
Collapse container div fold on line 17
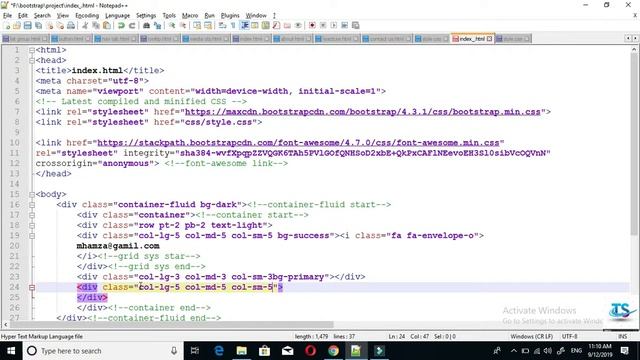32,215
